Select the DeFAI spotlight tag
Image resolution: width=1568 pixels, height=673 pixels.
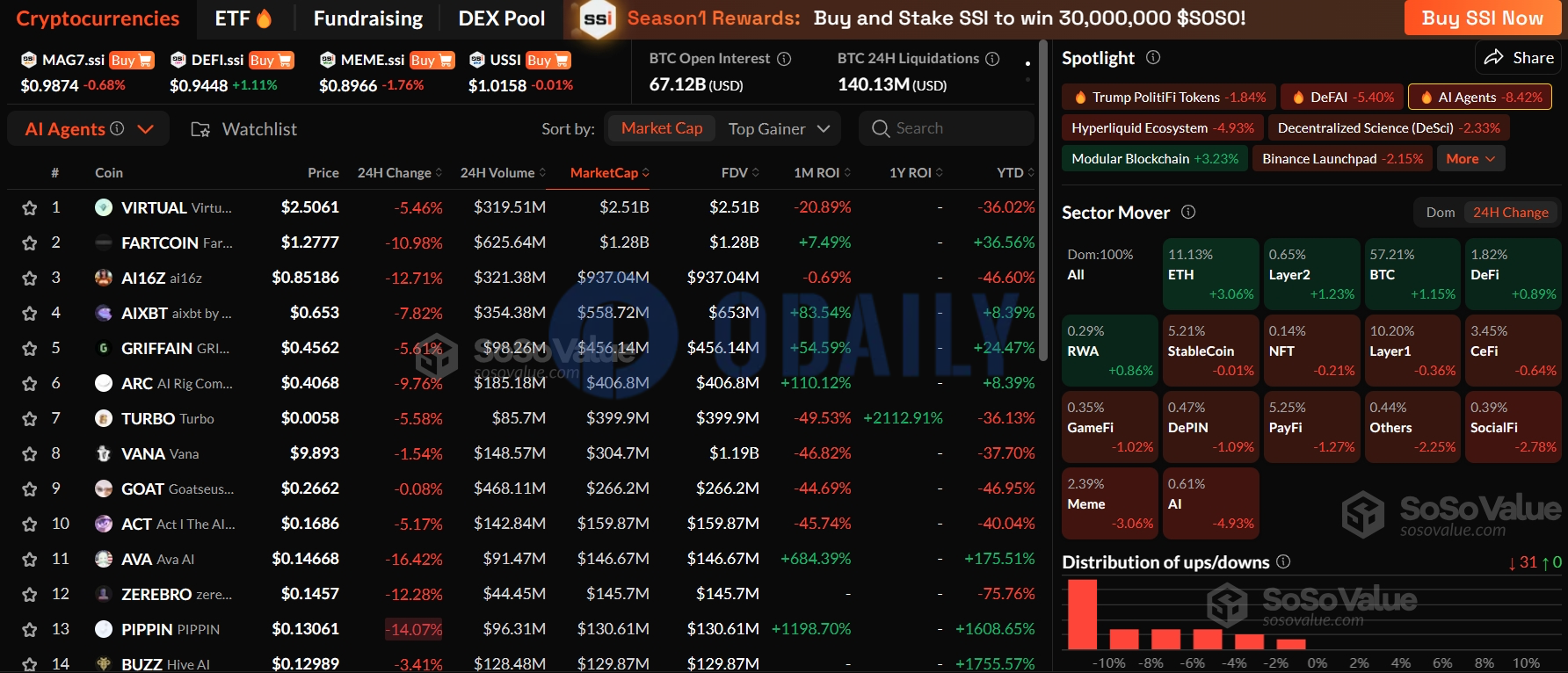coord(1342,97)
